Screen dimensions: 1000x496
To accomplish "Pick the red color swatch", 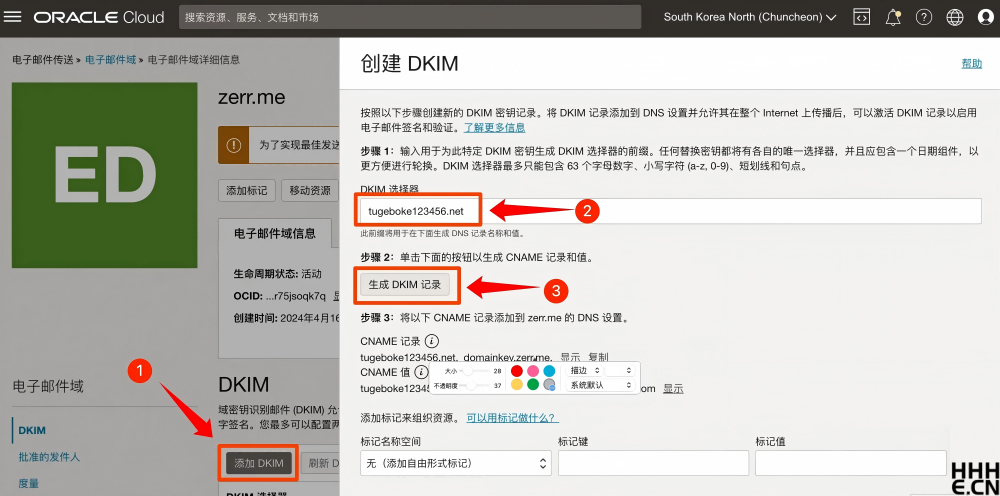I will pos(517,370).
